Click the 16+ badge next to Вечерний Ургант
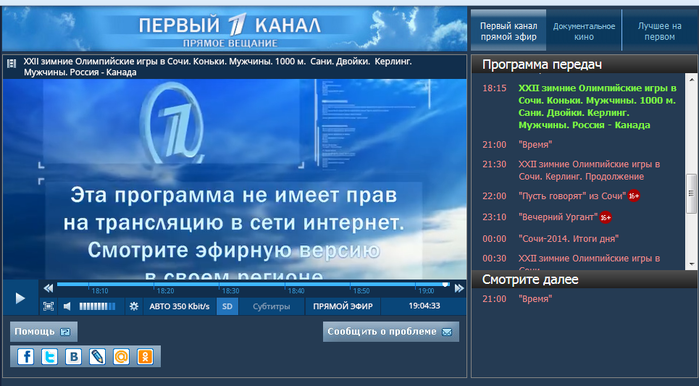 tap(605, 217)
